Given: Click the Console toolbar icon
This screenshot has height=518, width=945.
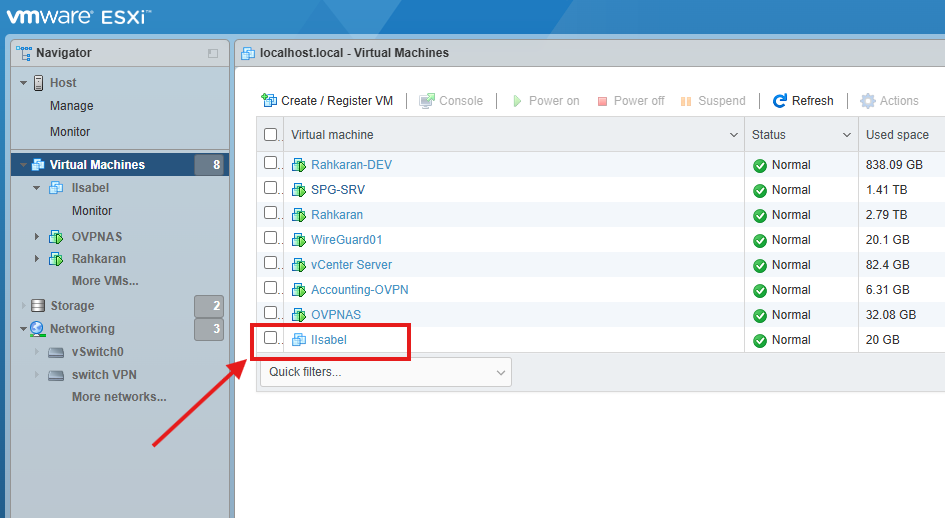Looking at the screenshot, I should pos(427,101).
